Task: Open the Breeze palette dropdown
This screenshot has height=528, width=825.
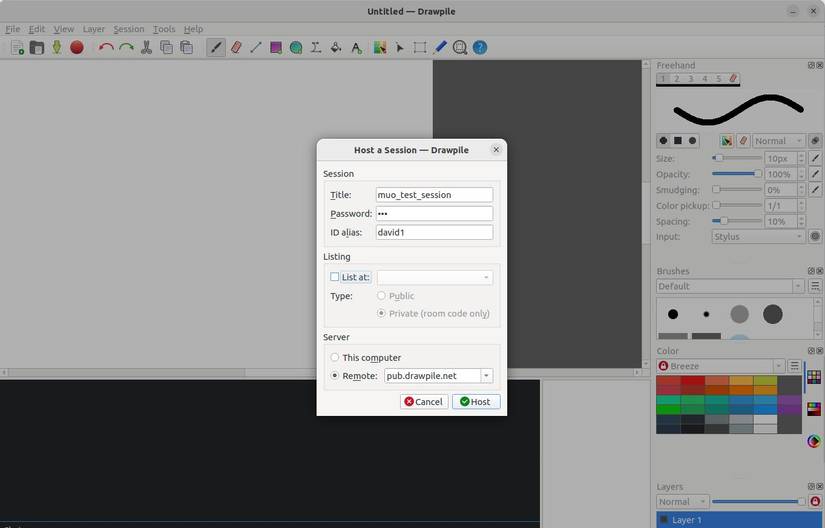Action: (720, 366)
